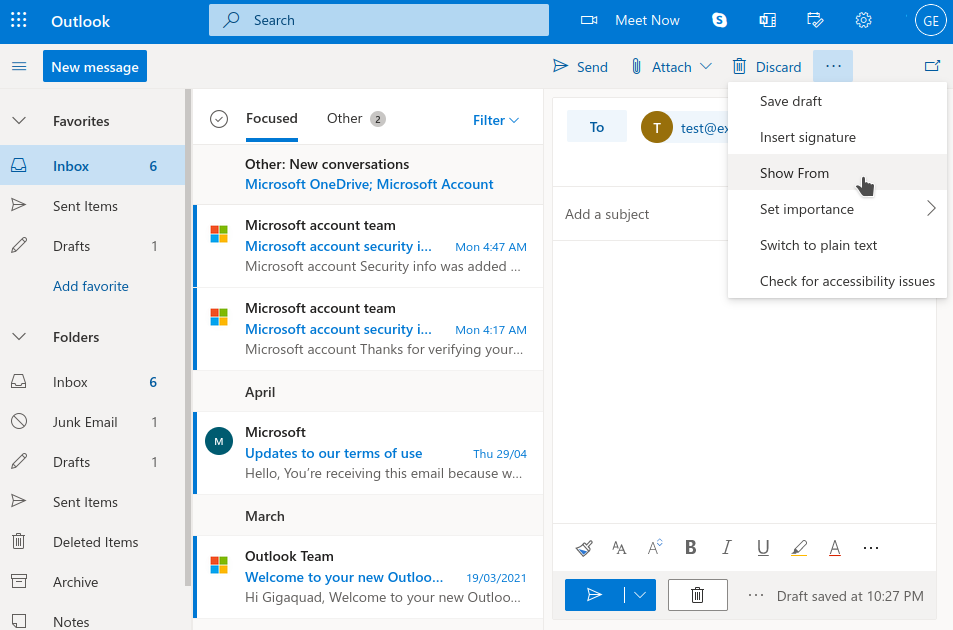This screenshot has width=953, height=630.
Task: Open the text highlight color tool
Action: (x=798, y=547)
